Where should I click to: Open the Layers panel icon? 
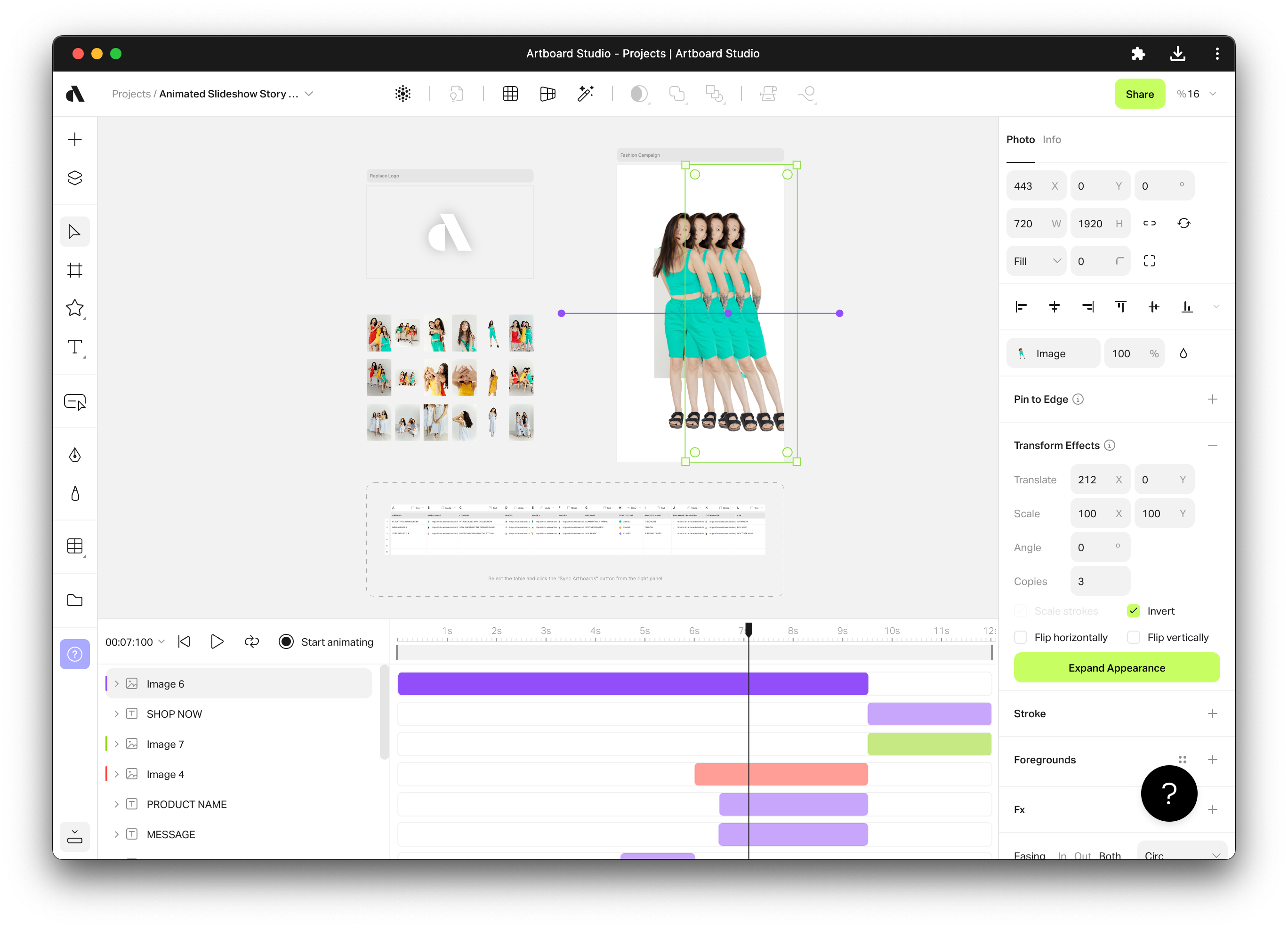(74, 178)
